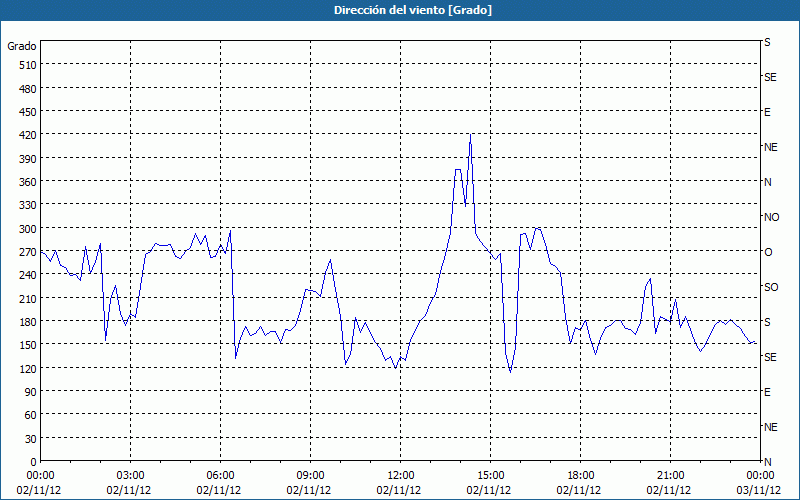Select the 'N' compass label at 0 level
This screenshot has width=800, height=500.
tap(768, 462)
